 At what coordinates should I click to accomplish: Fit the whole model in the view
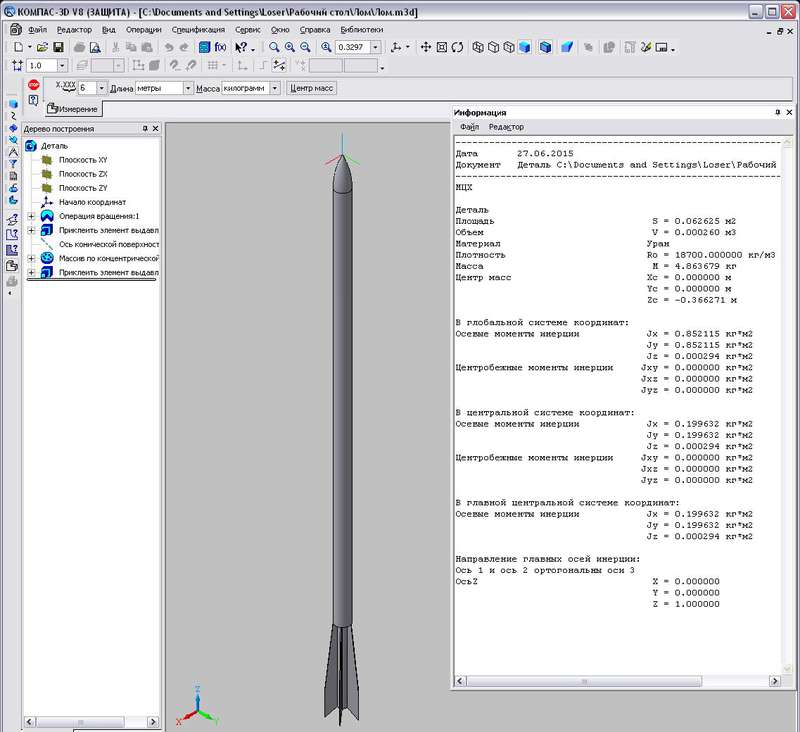pyautogui.click(x=442, y=47)
